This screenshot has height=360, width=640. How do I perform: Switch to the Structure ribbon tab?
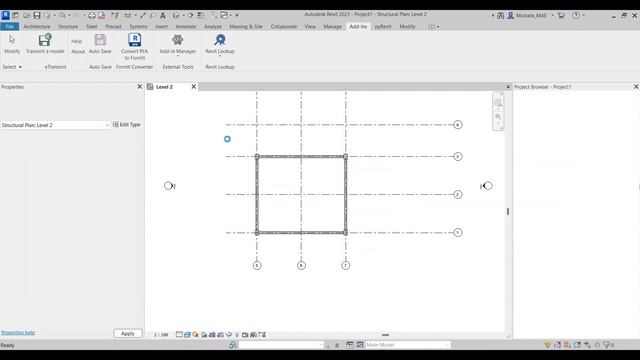coord(68,27)
